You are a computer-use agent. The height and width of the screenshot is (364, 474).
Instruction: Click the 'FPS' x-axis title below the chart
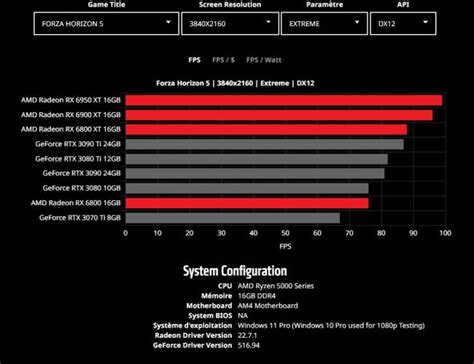[285, 246]
